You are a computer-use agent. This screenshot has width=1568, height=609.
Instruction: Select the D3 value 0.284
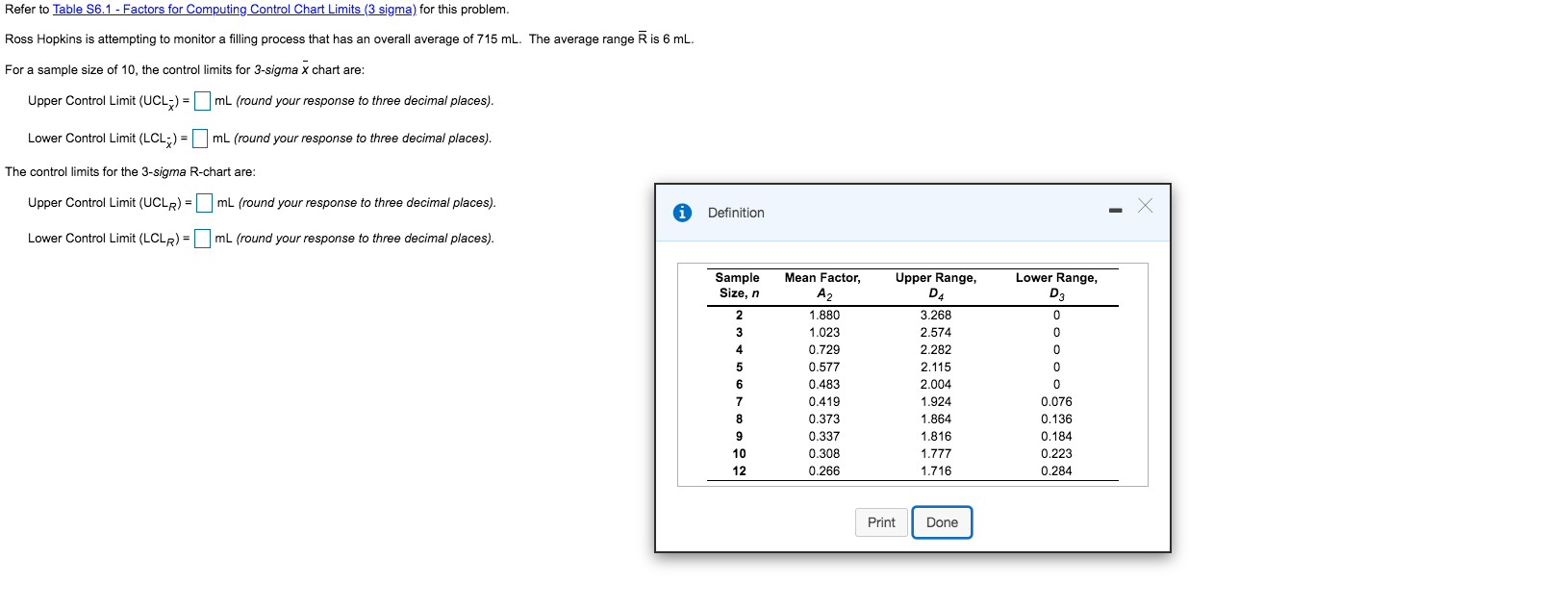[1056, 471]
